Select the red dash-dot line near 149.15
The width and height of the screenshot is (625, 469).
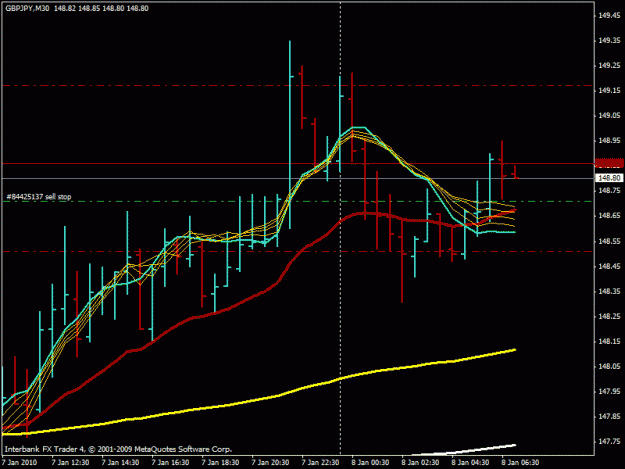tap(298, 86)
